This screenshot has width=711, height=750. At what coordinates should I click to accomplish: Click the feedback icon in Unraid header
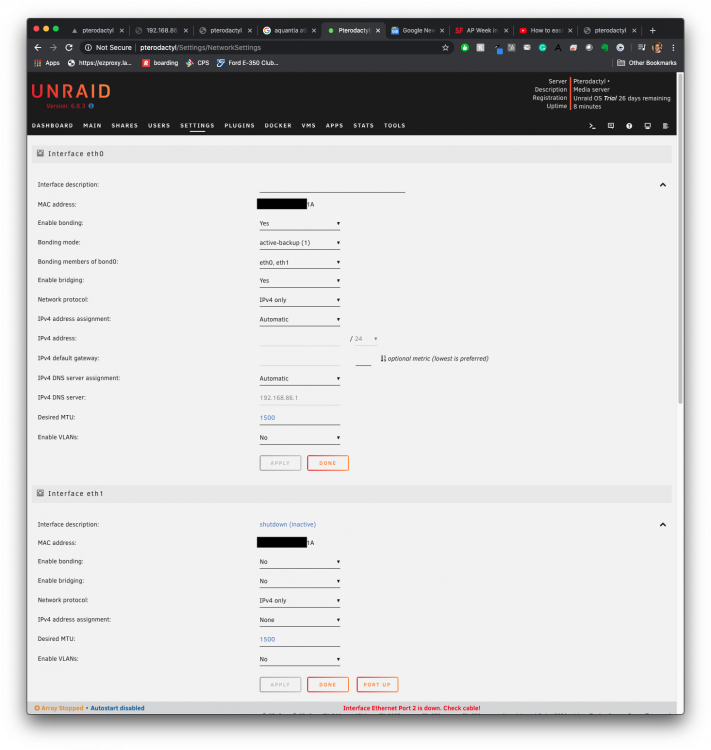coord(611,126)
